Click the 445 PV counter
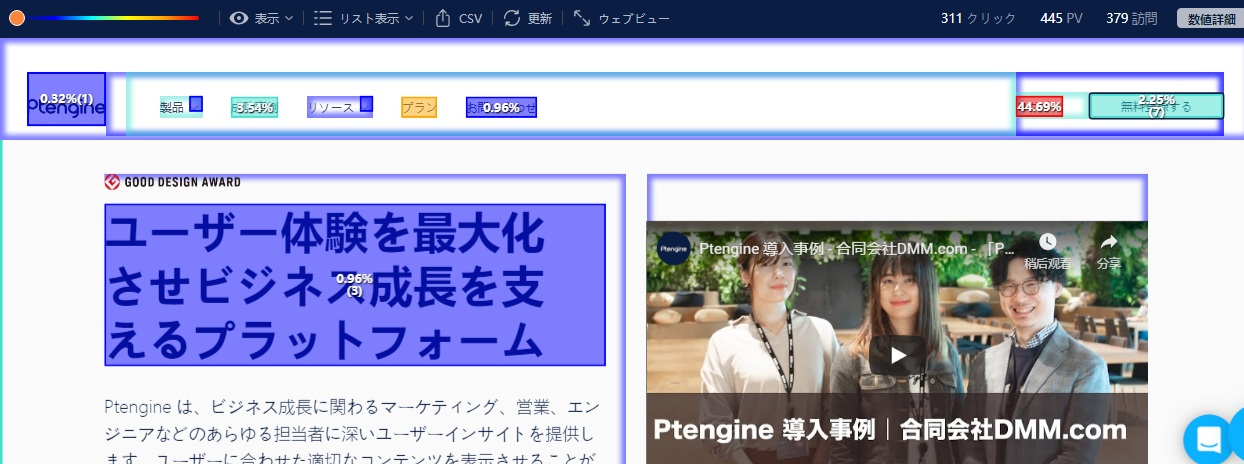The height and width of the screenshot is (464, 1244). pos(1061,18)
